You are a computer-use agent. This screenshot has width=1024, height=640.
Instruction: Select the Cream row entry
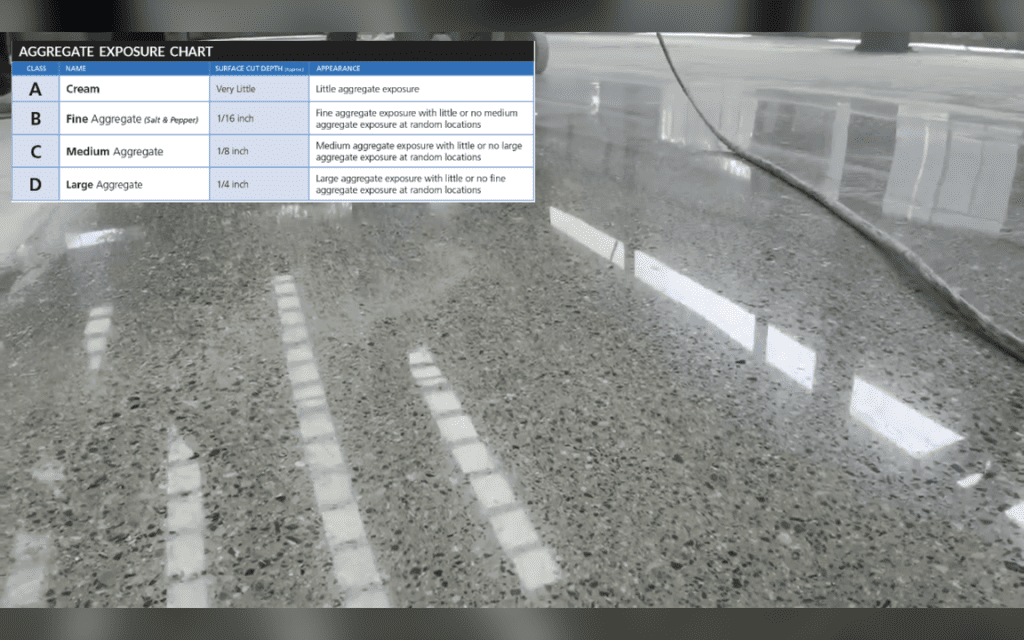(83, 88)
